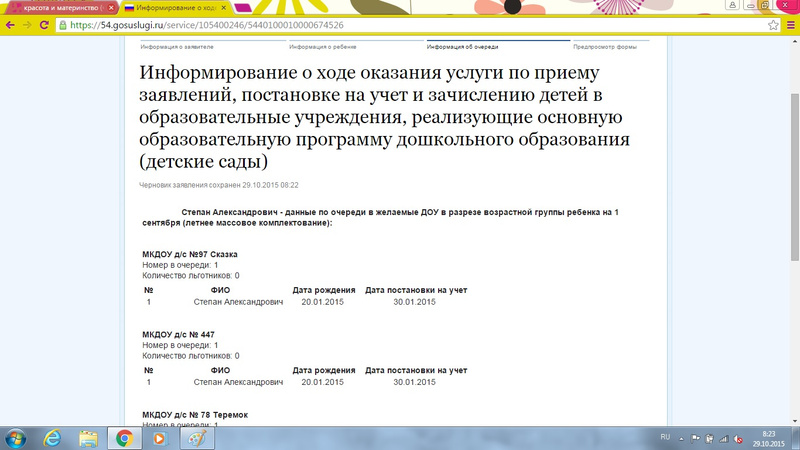Switch to the 'красота и материнство' tab
The image size is (800, 450).
[61, 8]
